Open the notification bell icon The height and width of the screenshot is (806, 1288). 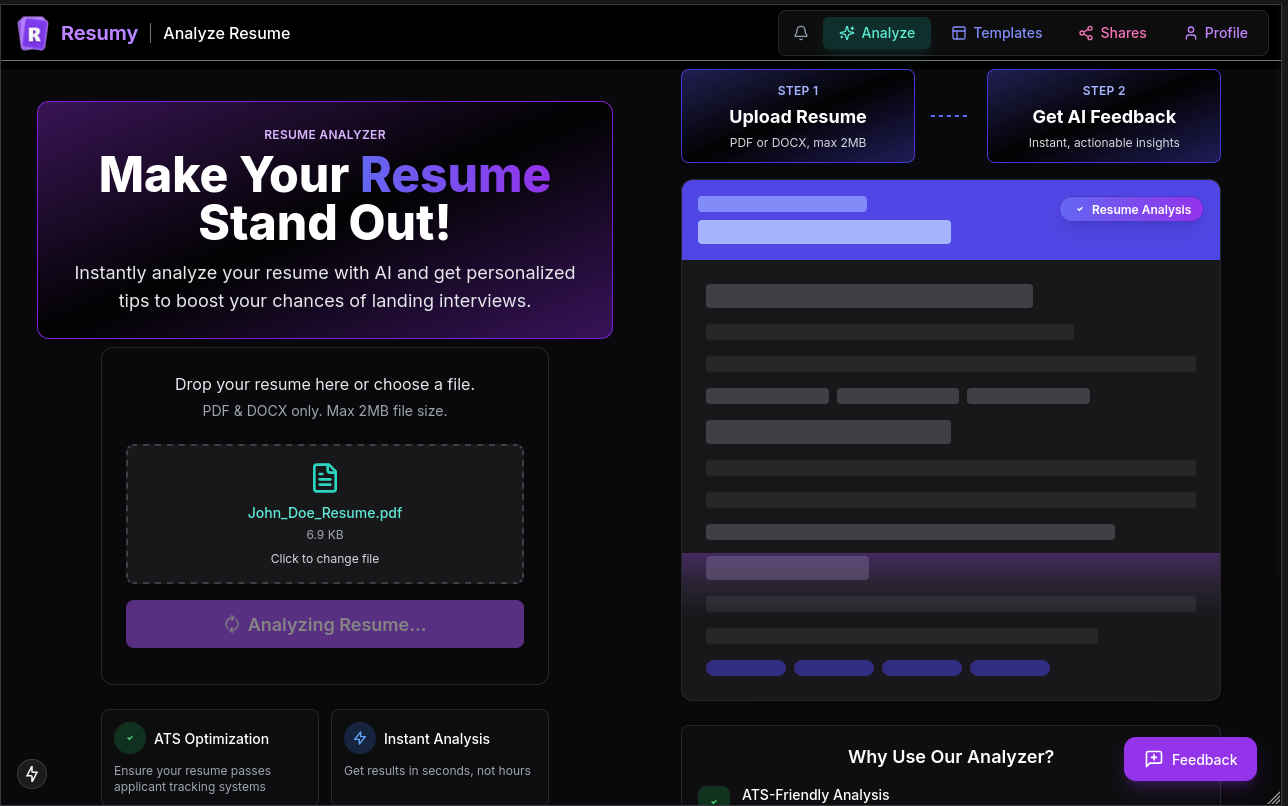pos(800,32)
